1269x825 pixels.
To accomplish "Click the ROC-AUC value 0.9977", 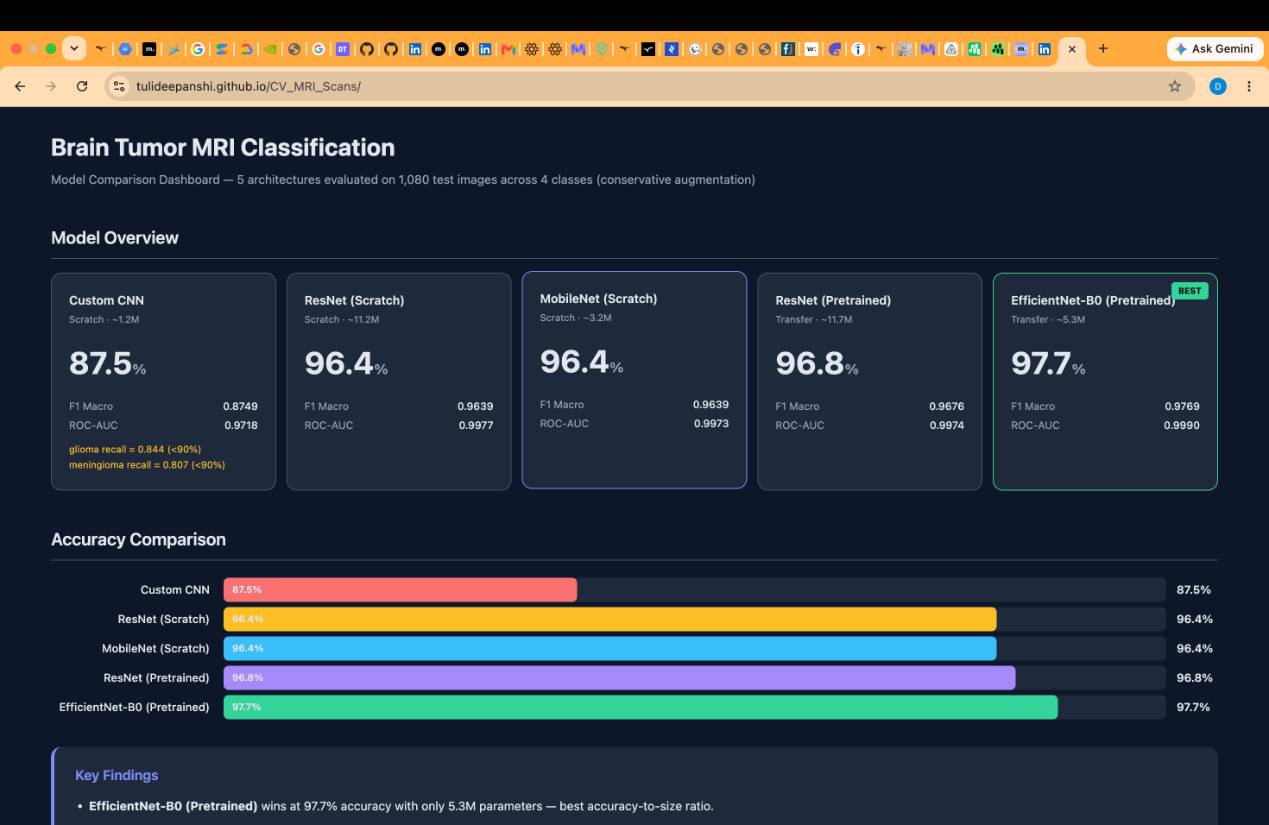I will [475, 425].
